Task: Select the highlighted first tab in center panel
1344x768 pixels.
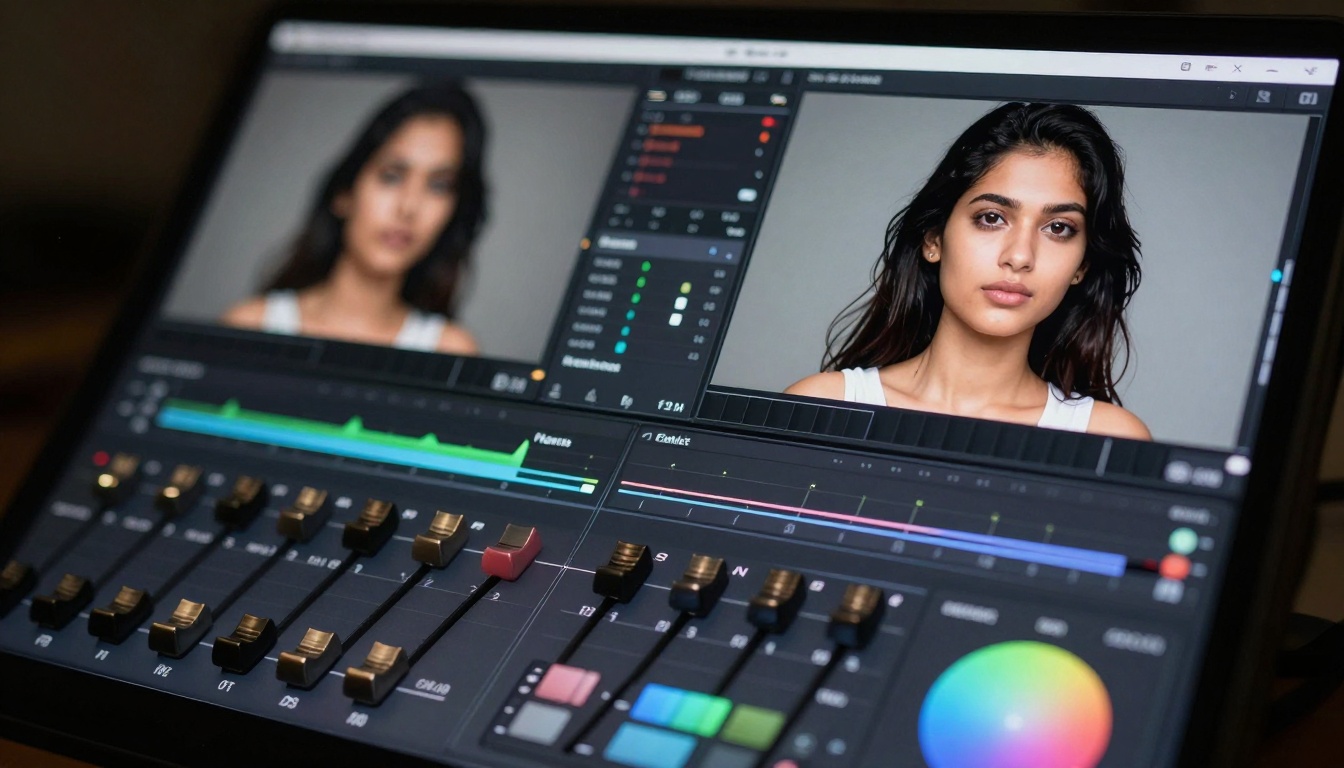Action: point(657,96)
